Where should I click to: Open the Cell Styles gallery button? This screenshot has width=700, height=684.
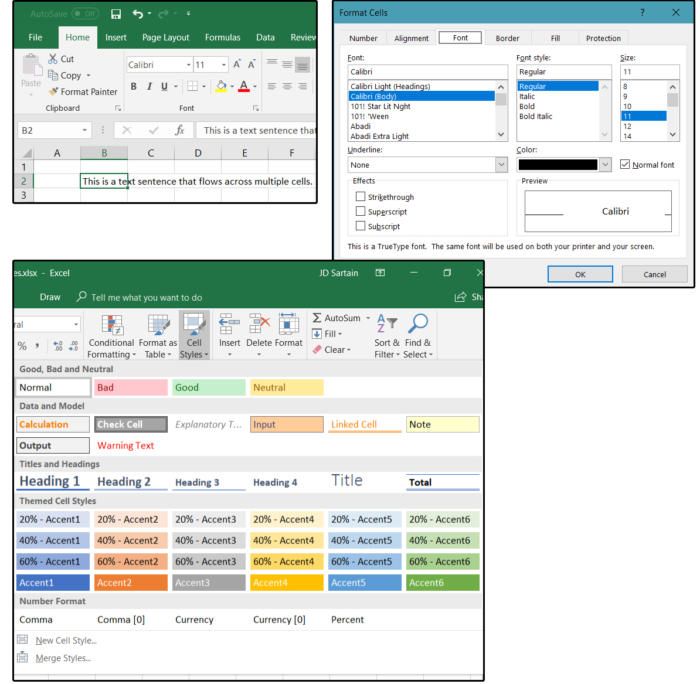pos(194,335)
